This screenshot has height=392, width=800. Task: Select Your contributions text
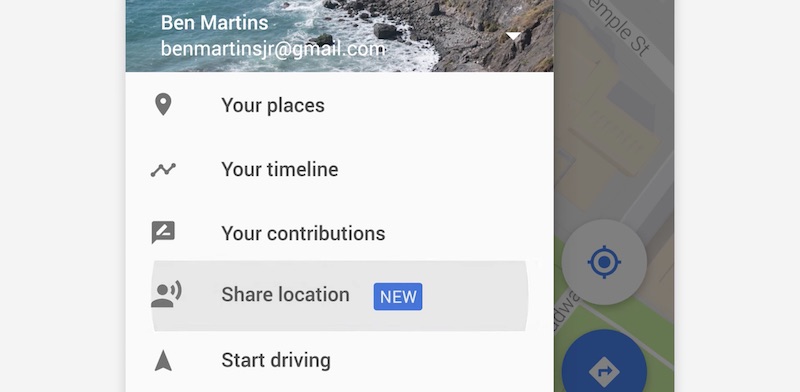click(x=303, y=233)
